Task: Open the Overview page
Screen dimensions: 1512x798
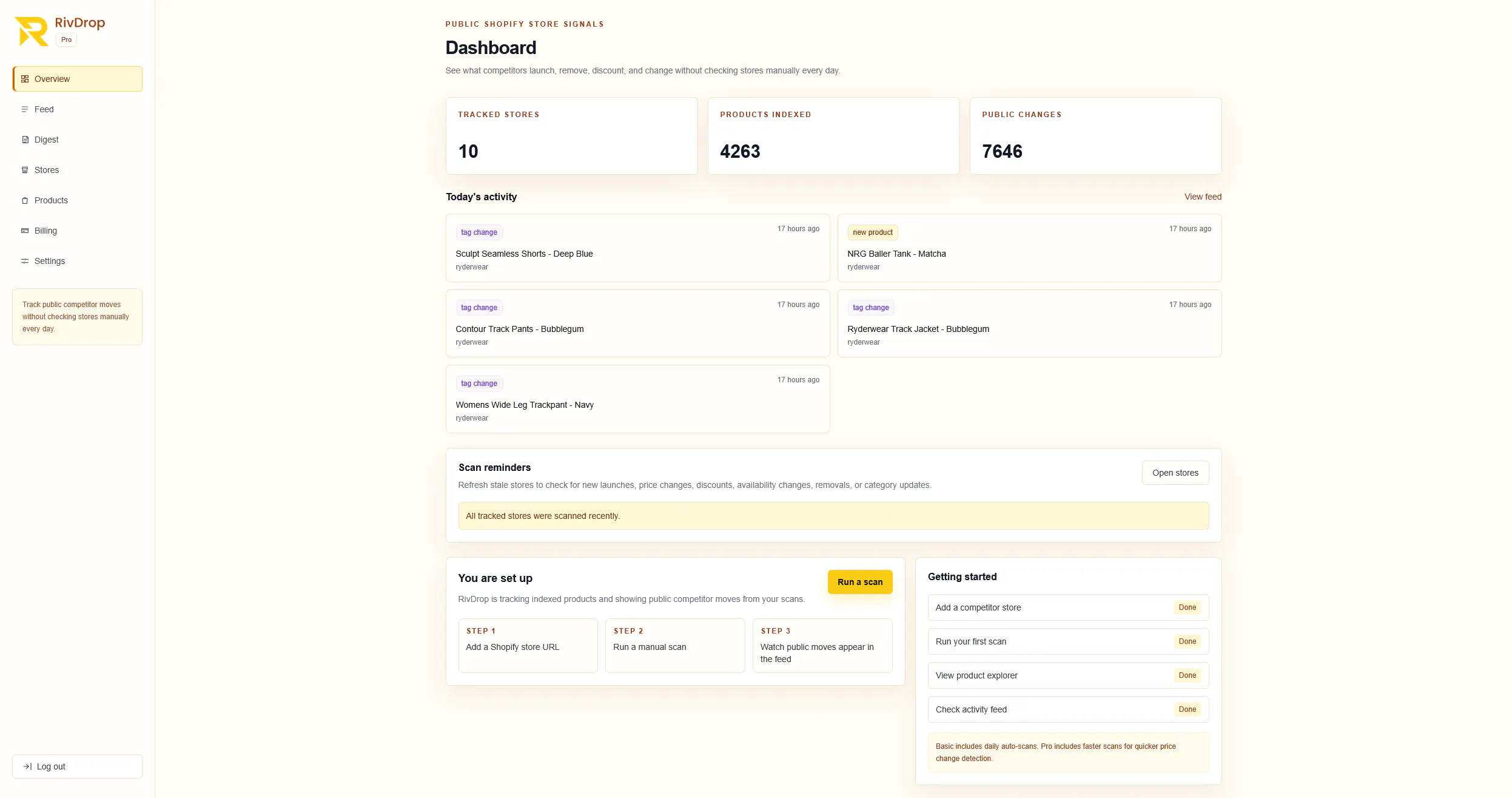Action: [x=78, y=79]
